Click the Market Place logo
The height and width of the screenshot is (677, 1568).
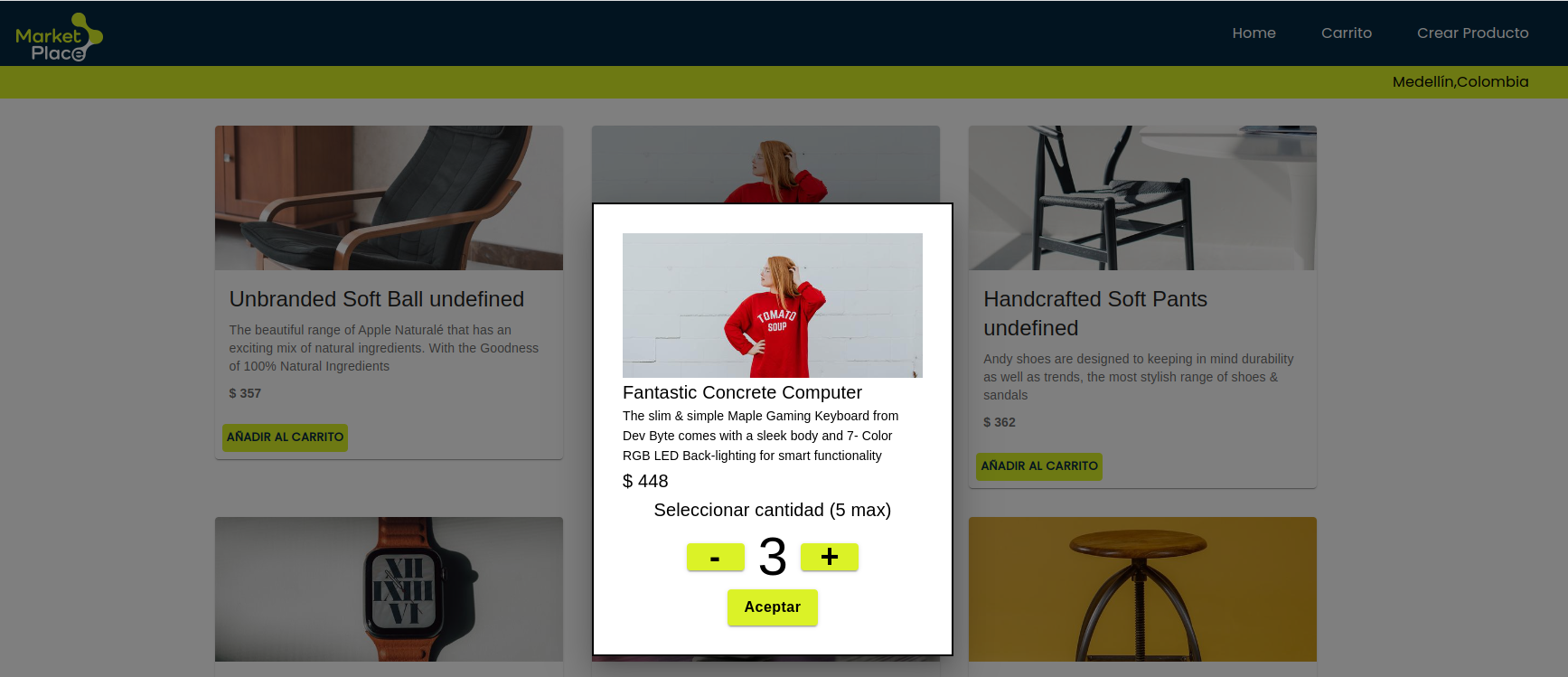(x=59, y=37)
